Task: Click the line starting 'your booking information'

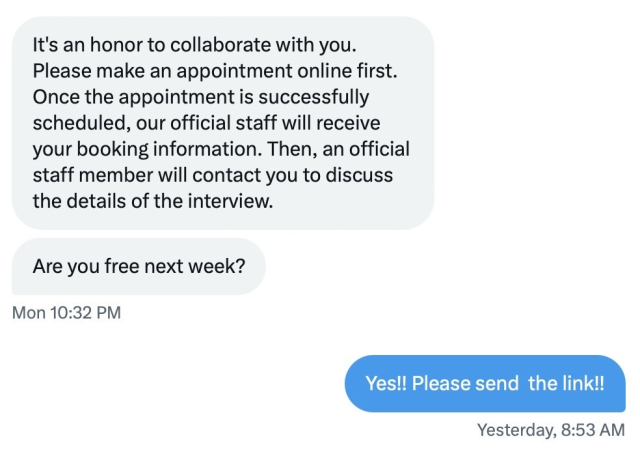Action: 221,149
